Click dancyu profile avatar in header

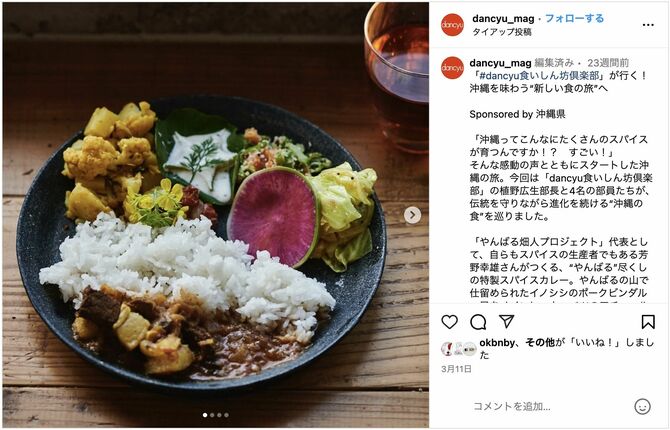453,24
